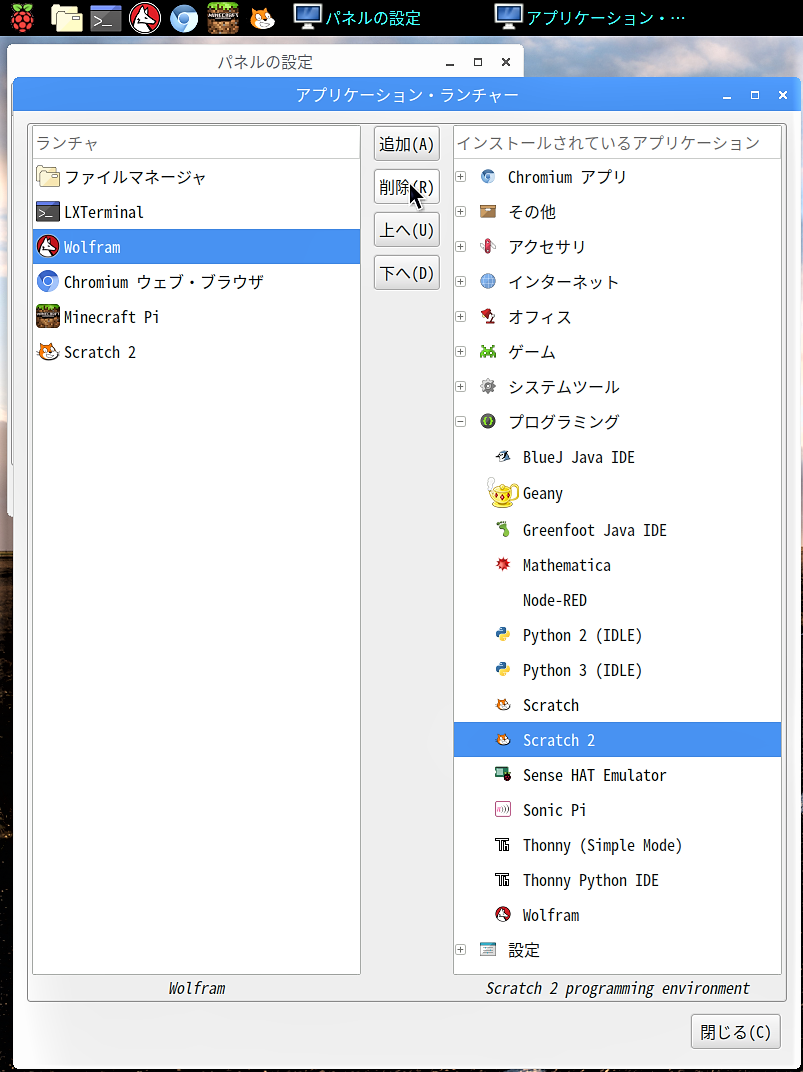Click the インターネット globe icon

pyautogui.click(x=487, y=282)
